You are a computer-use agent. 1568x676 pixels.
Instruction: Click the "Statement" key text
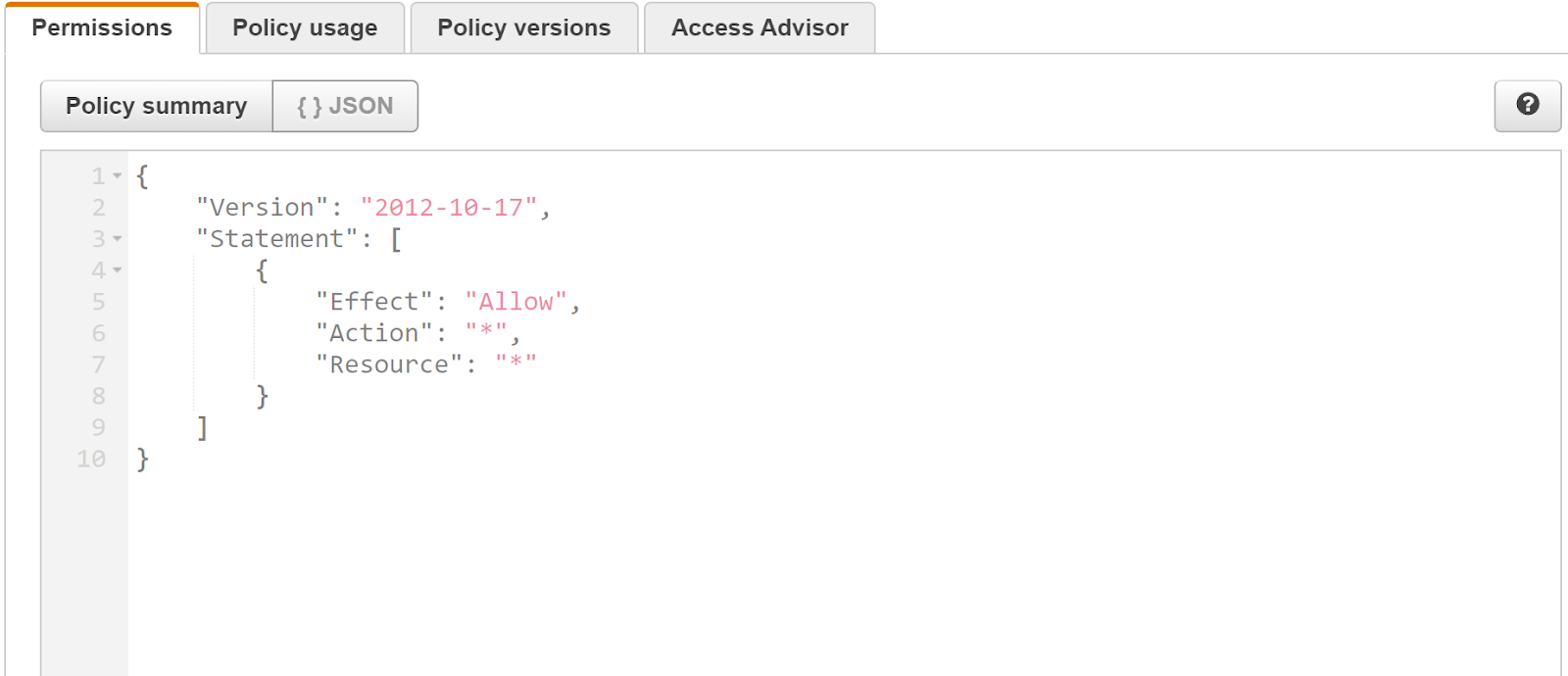point(277,239)
